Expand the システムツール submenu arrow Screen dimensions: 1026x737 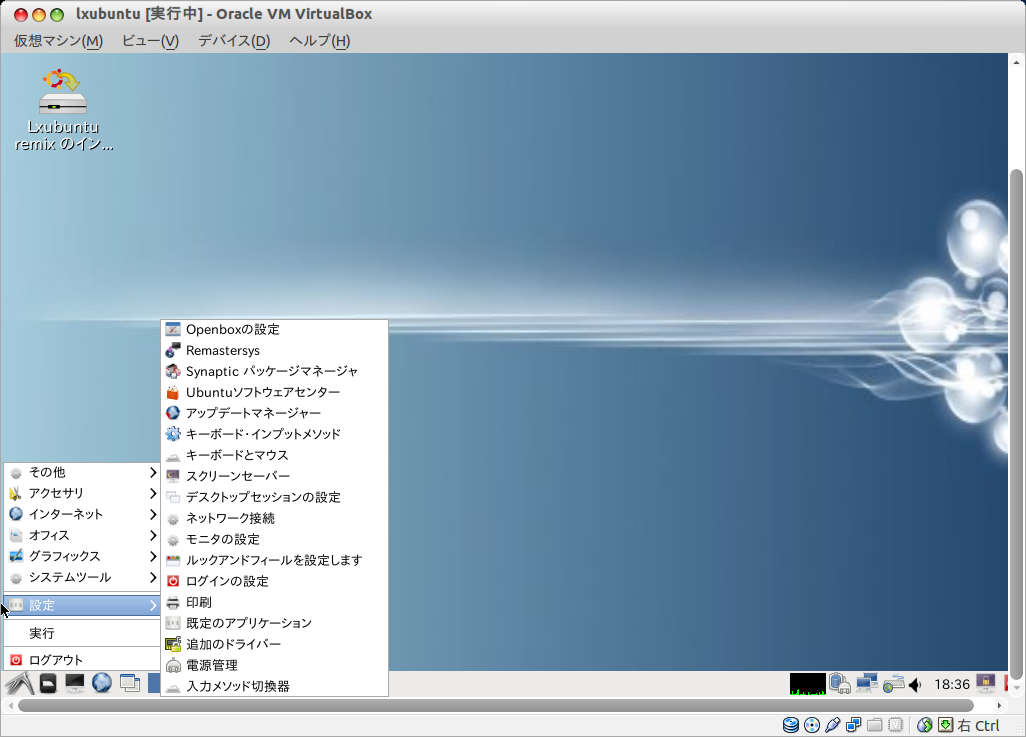[152, 577]
